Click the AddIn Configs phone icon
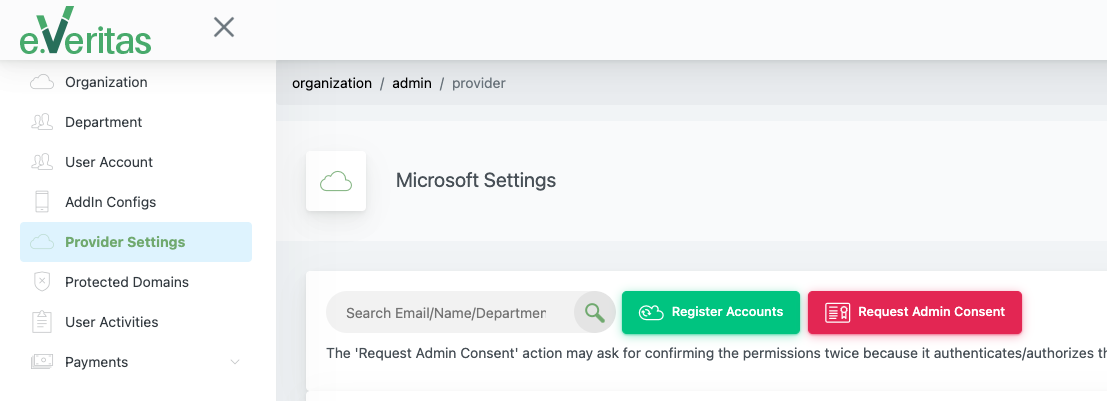Image resolution: width=1107 pixels, height=401 pixels. pyautogui.click(x=42, y=202)
